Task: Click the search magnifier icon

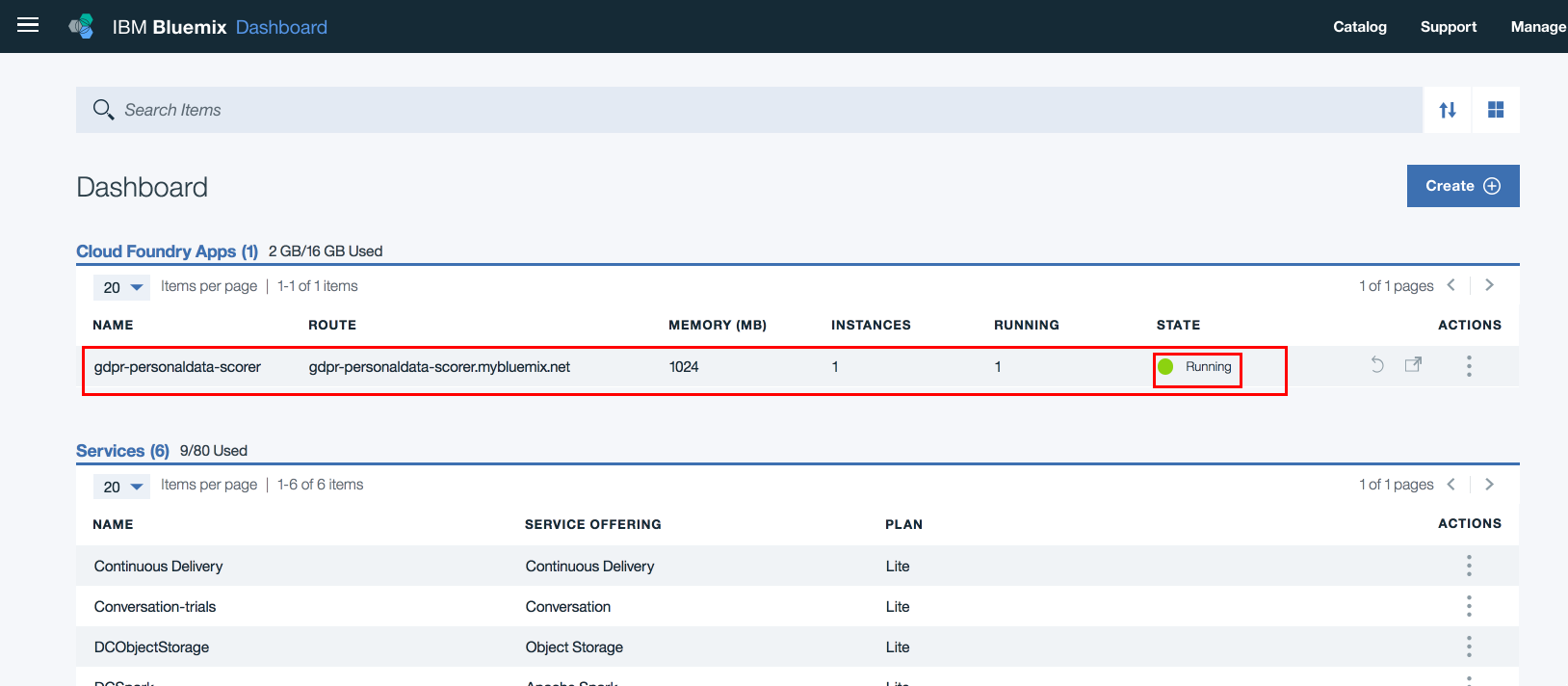Action: pos(103,110)
